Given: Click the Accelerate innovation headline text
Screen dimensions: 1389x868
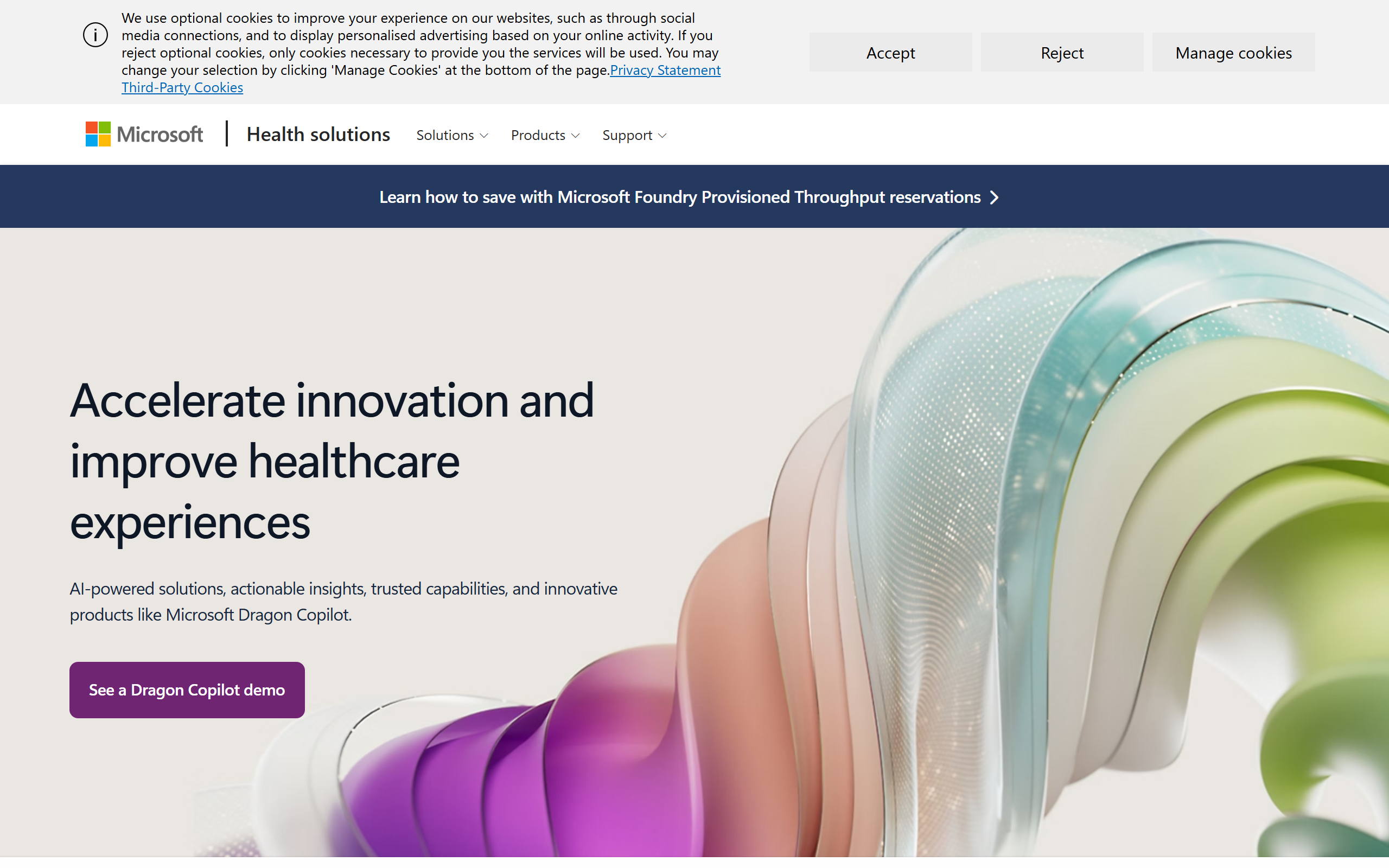Looking at the screenshot, I should pos(332,461).
